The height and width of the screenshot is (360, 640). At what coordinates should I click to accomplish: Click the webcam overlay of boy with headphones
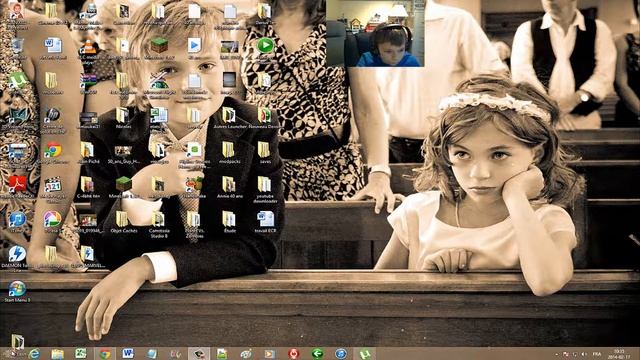pos(375,33)
